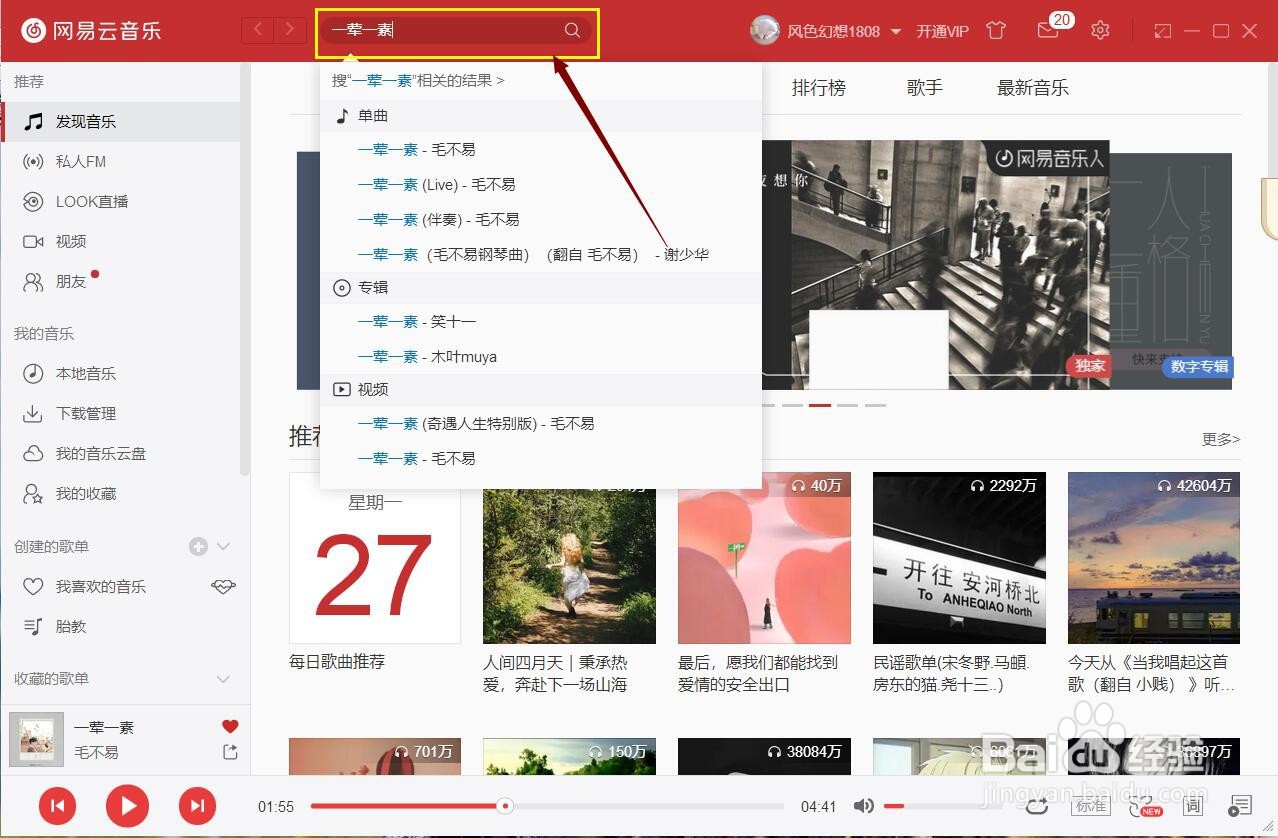1278x838 pixels.
Task: Open the skin (t-shirt) icon
Action: click(x=995, y=30)
